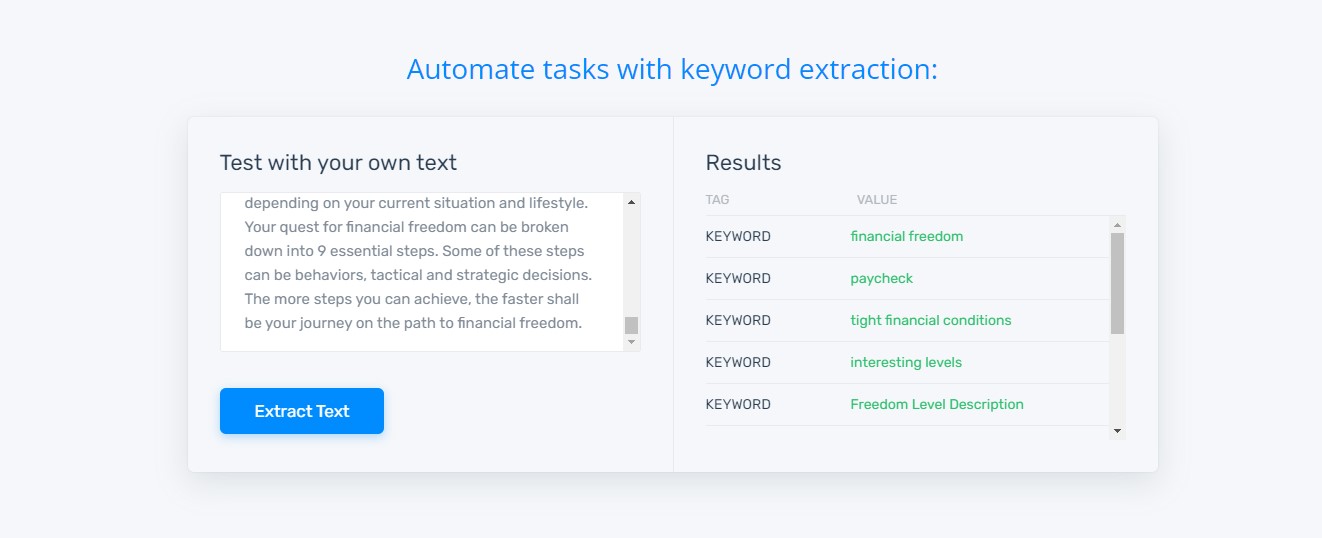Click KEYWORD tag in paycheck row

738,279
